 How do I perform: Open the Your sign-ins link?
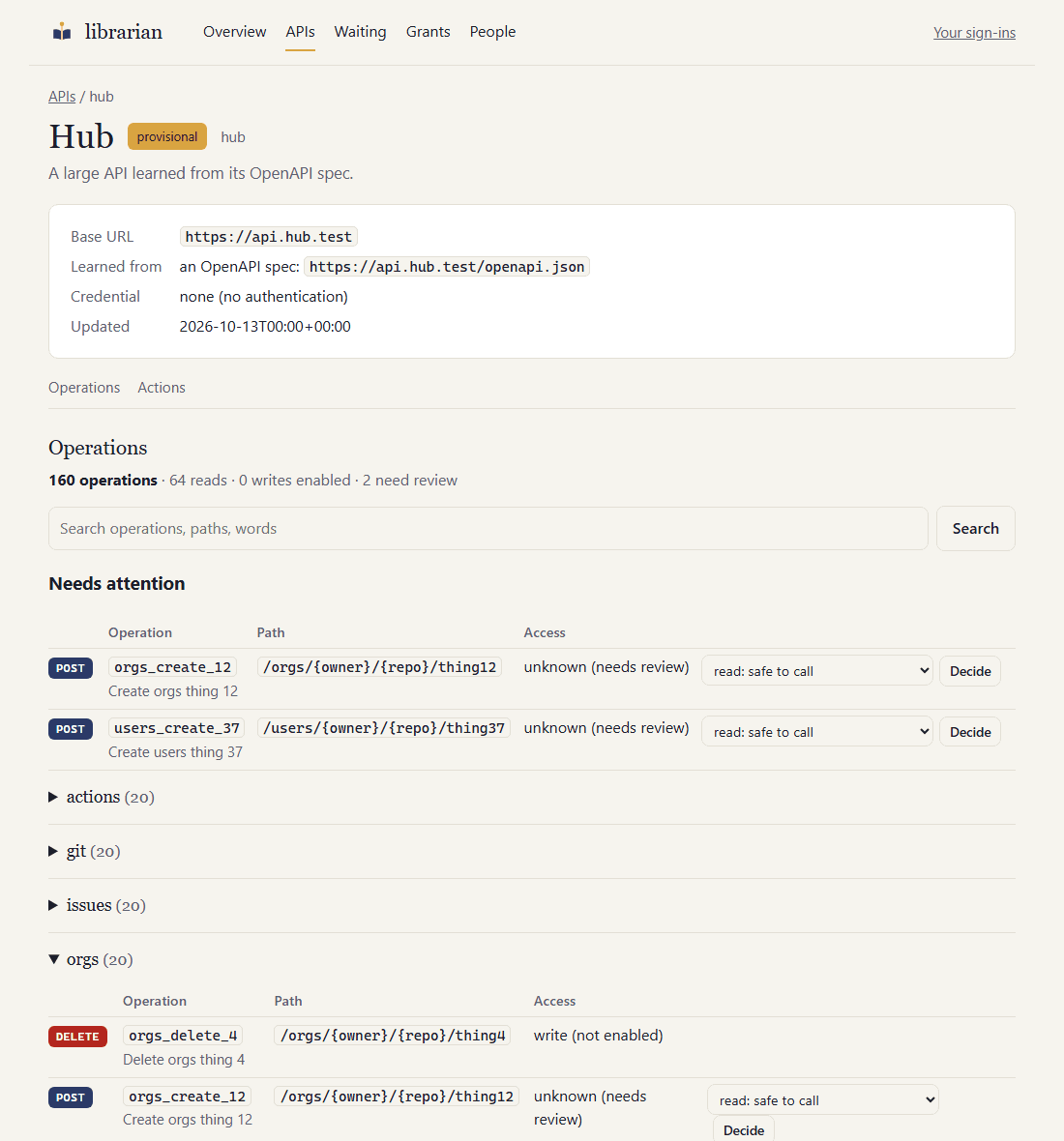tap(974, 33)
